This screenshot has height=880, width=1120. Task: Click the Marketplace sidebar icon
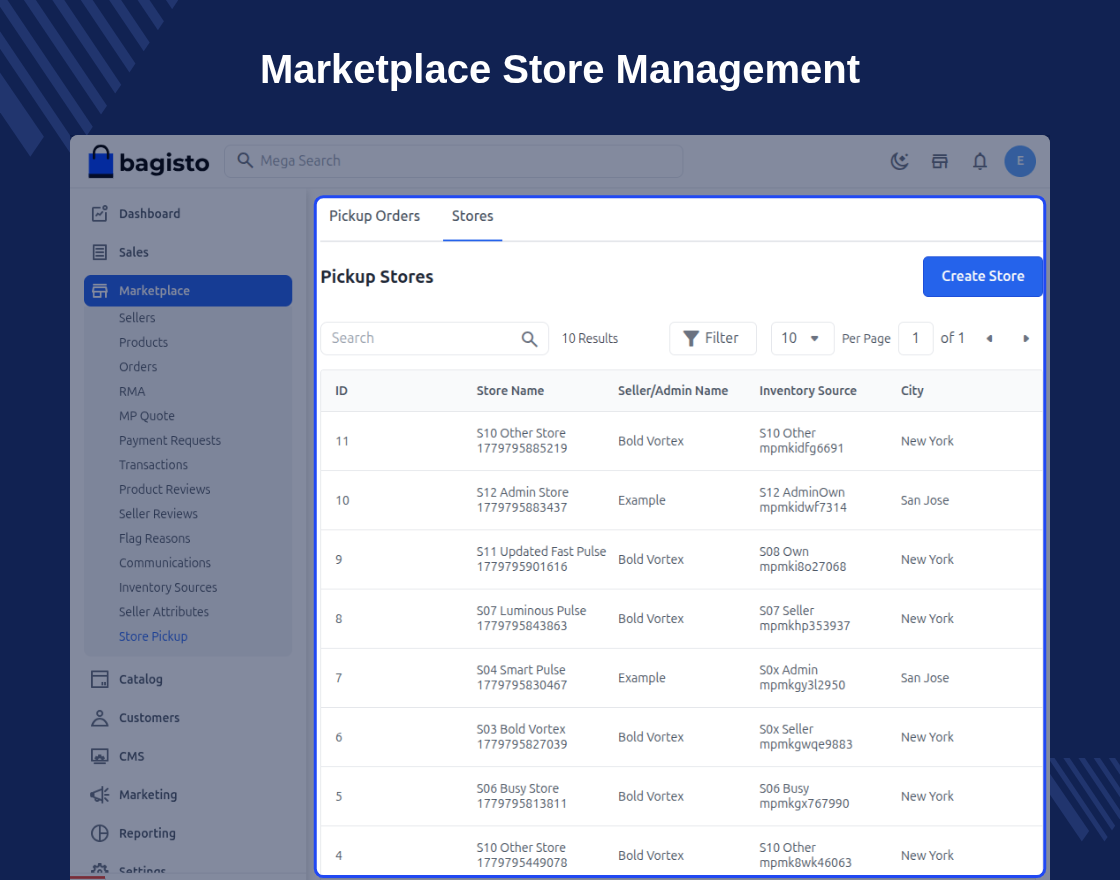coord(100,291)
